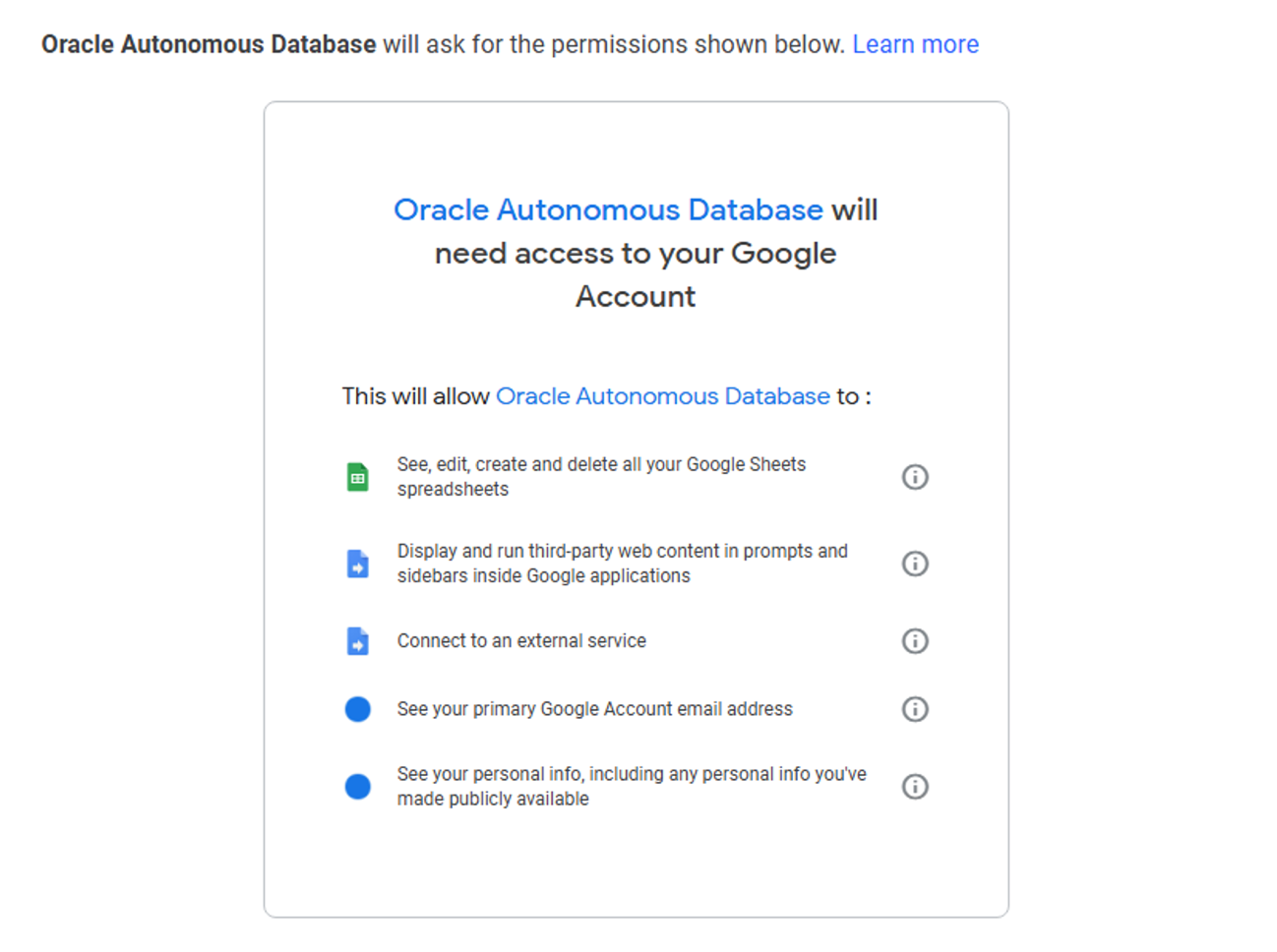
Task: Open info details for Google Sheets permission
Action: point(914,476)
